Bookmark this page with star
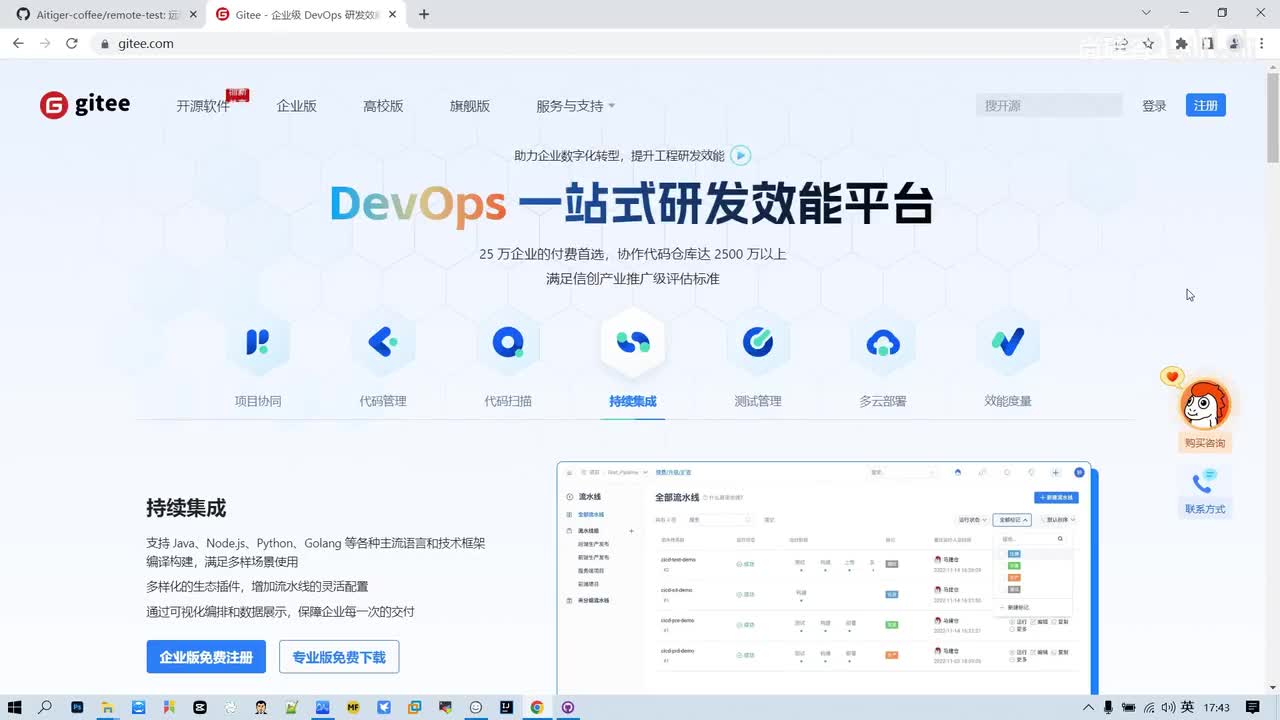 (x=1148, y=43)
